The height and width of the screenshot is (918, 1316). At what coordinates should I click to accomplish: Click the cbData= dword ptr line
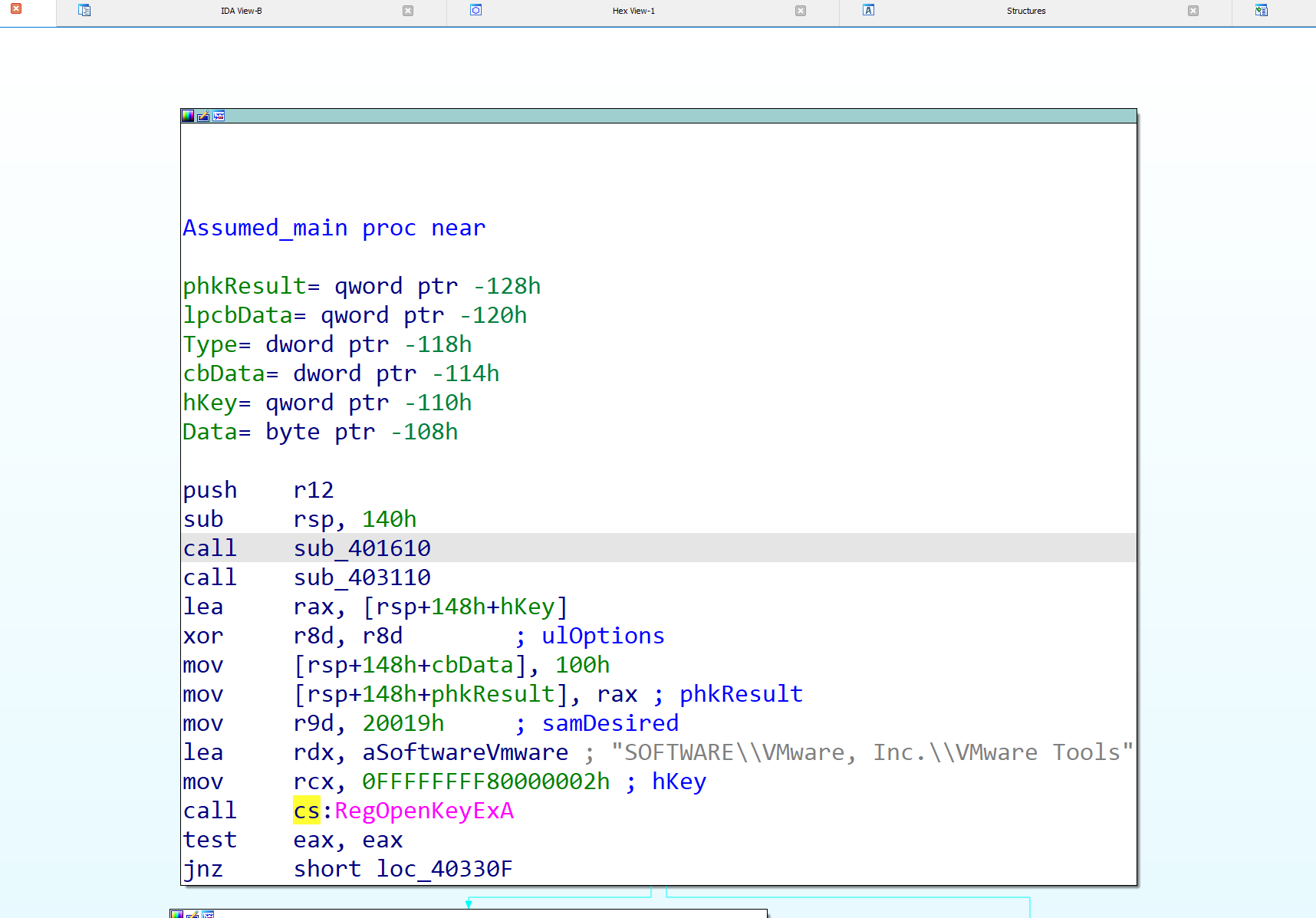coord(341,373)
